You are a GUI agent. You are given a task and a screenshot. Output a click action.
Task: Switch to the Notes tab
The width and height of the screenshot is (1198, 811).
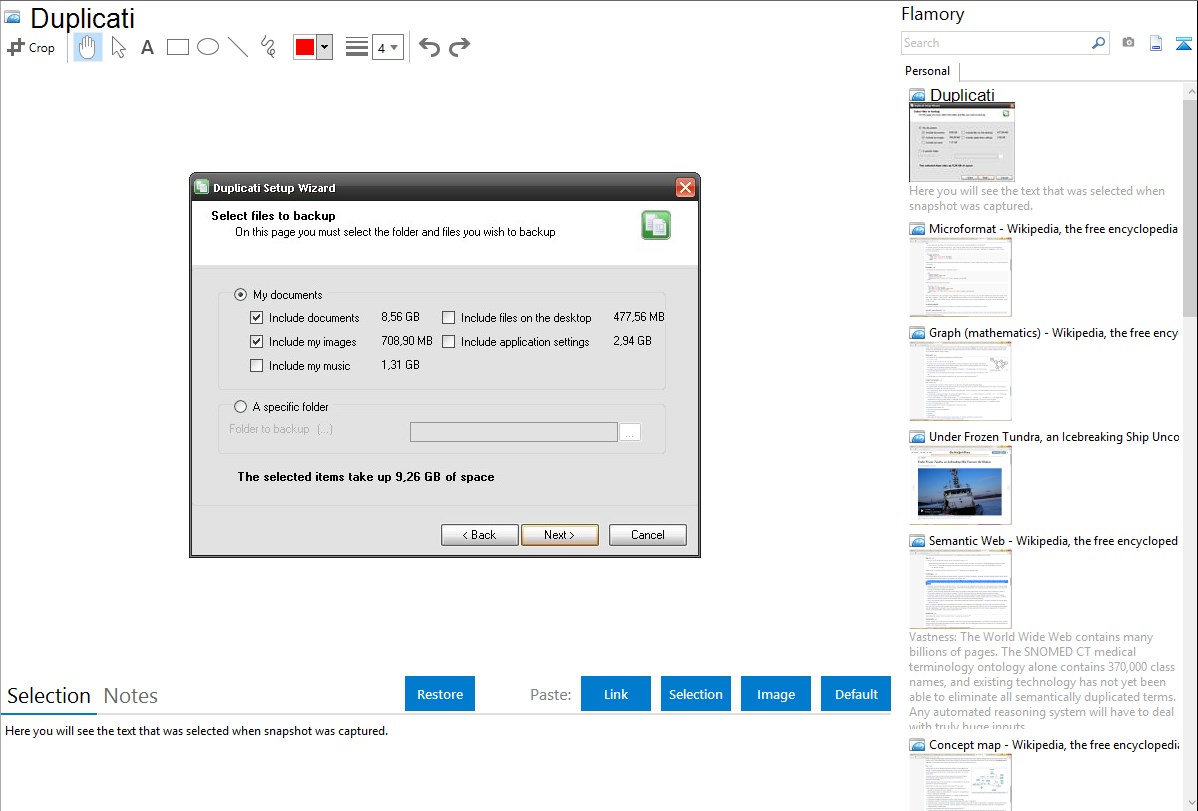pyautogui.click(x=131, y=696)
